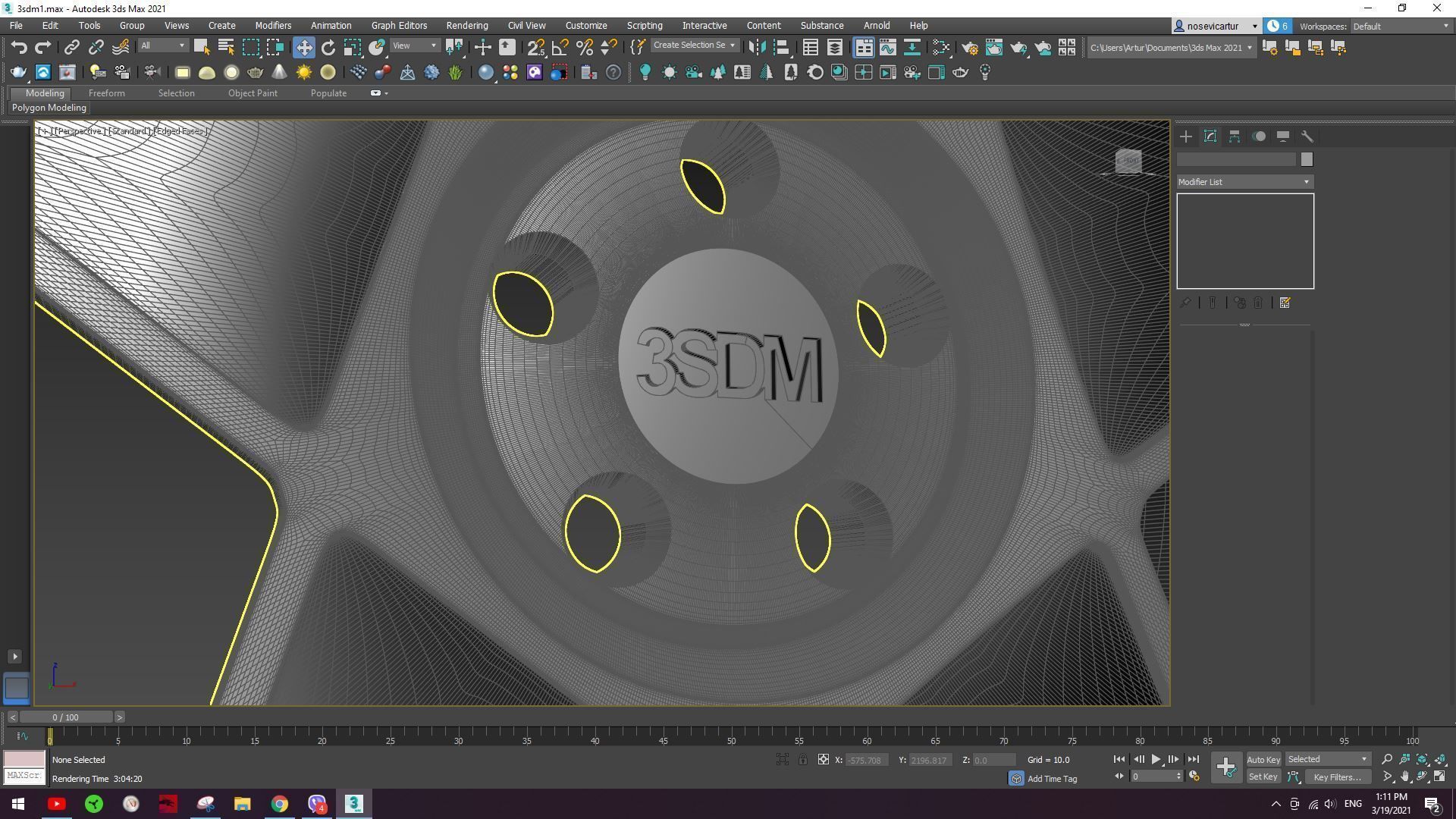Click the Play Animation button
Screen dimensions: 1456x819
pyautogui.click(x=1156, y=759)
